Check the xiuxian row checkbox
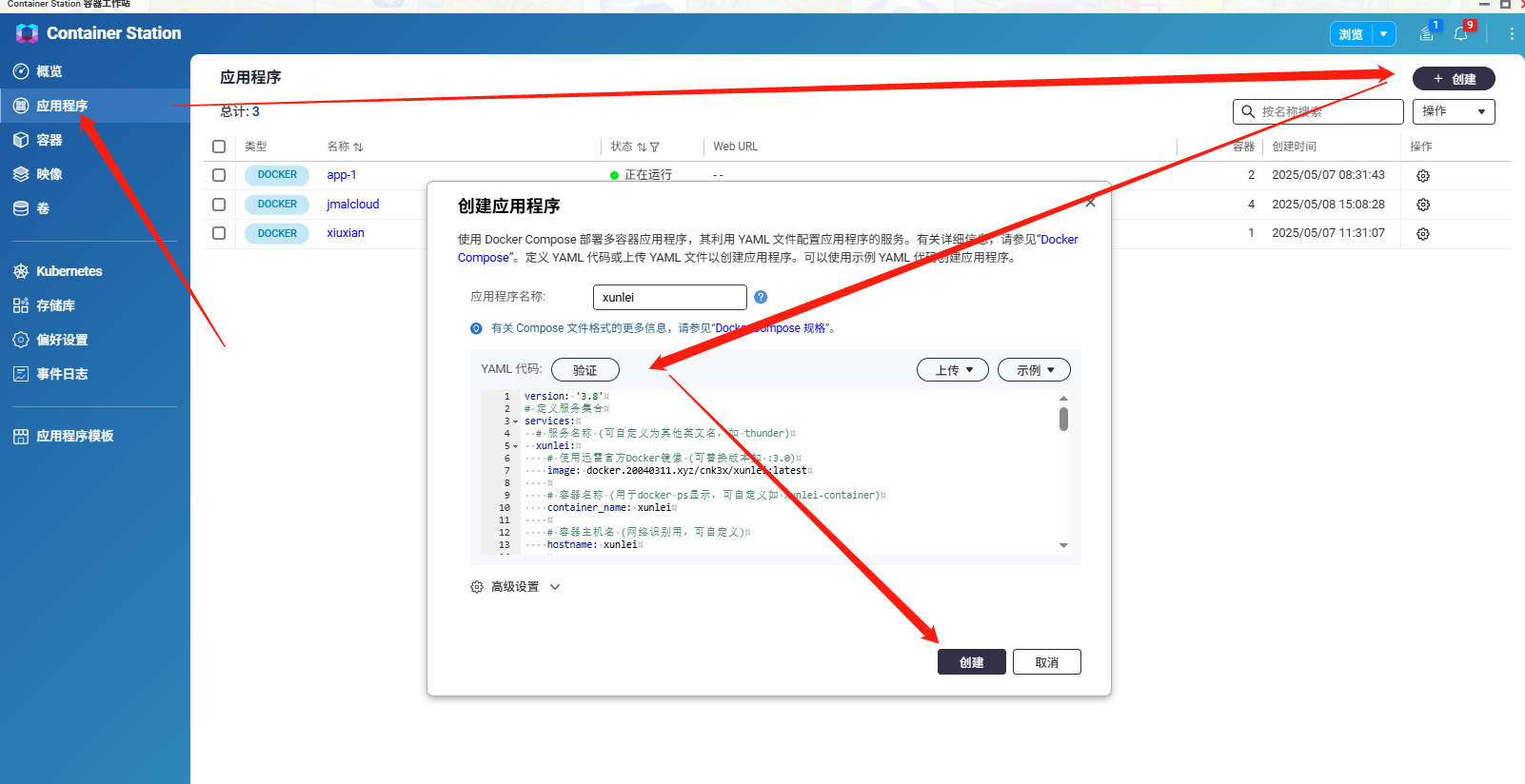This screenshot has height=784, width=1525. pos(219,233)
